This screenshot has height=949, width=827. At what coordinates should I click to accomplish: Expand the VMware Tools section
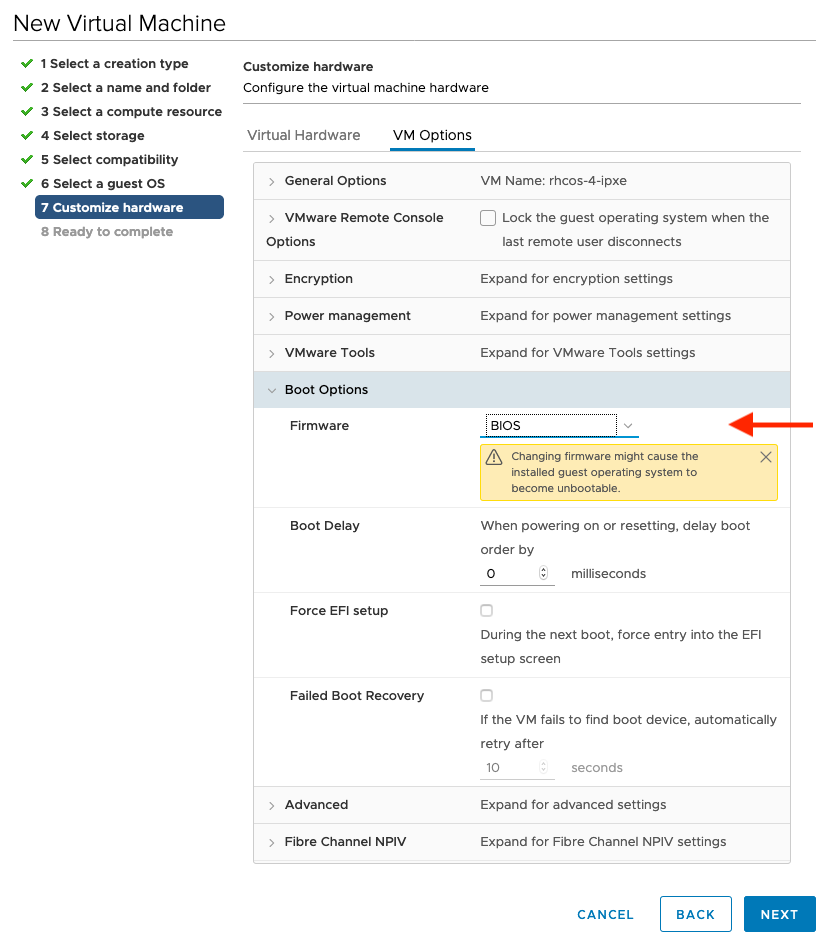pos(271,353)
